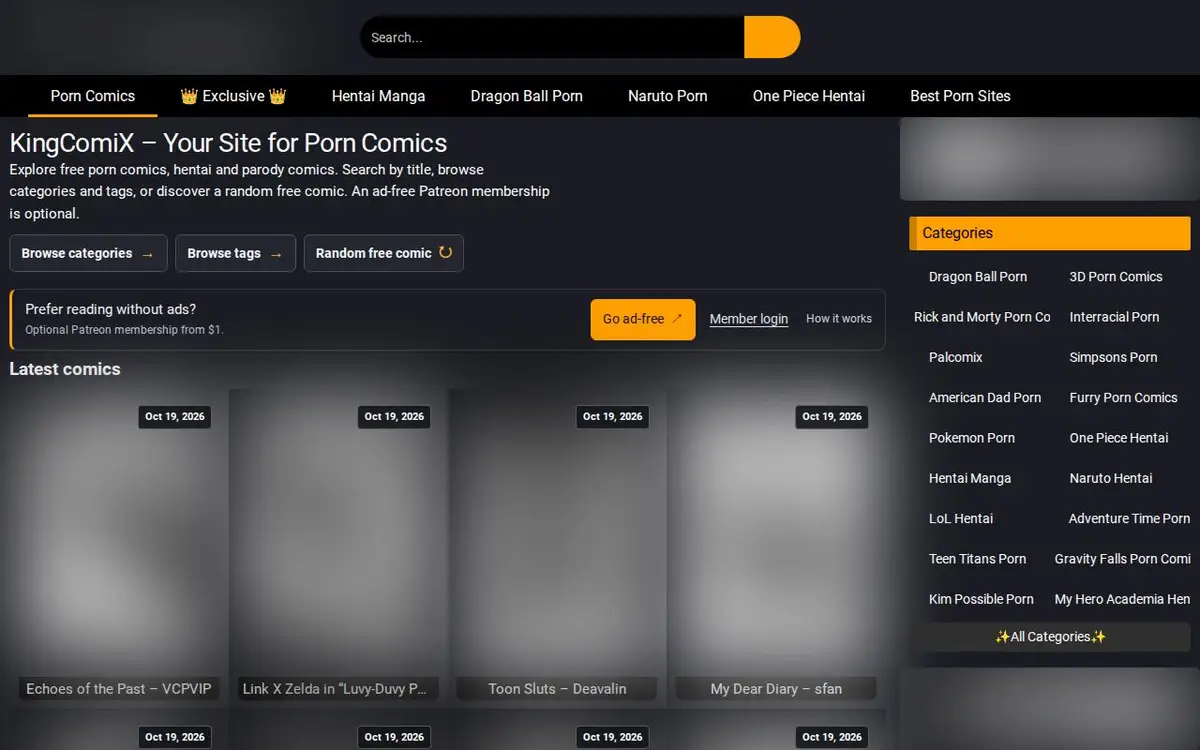Focus the Search input field
This screenshot has width=1200, height=750.
click(x=552, y=37)
